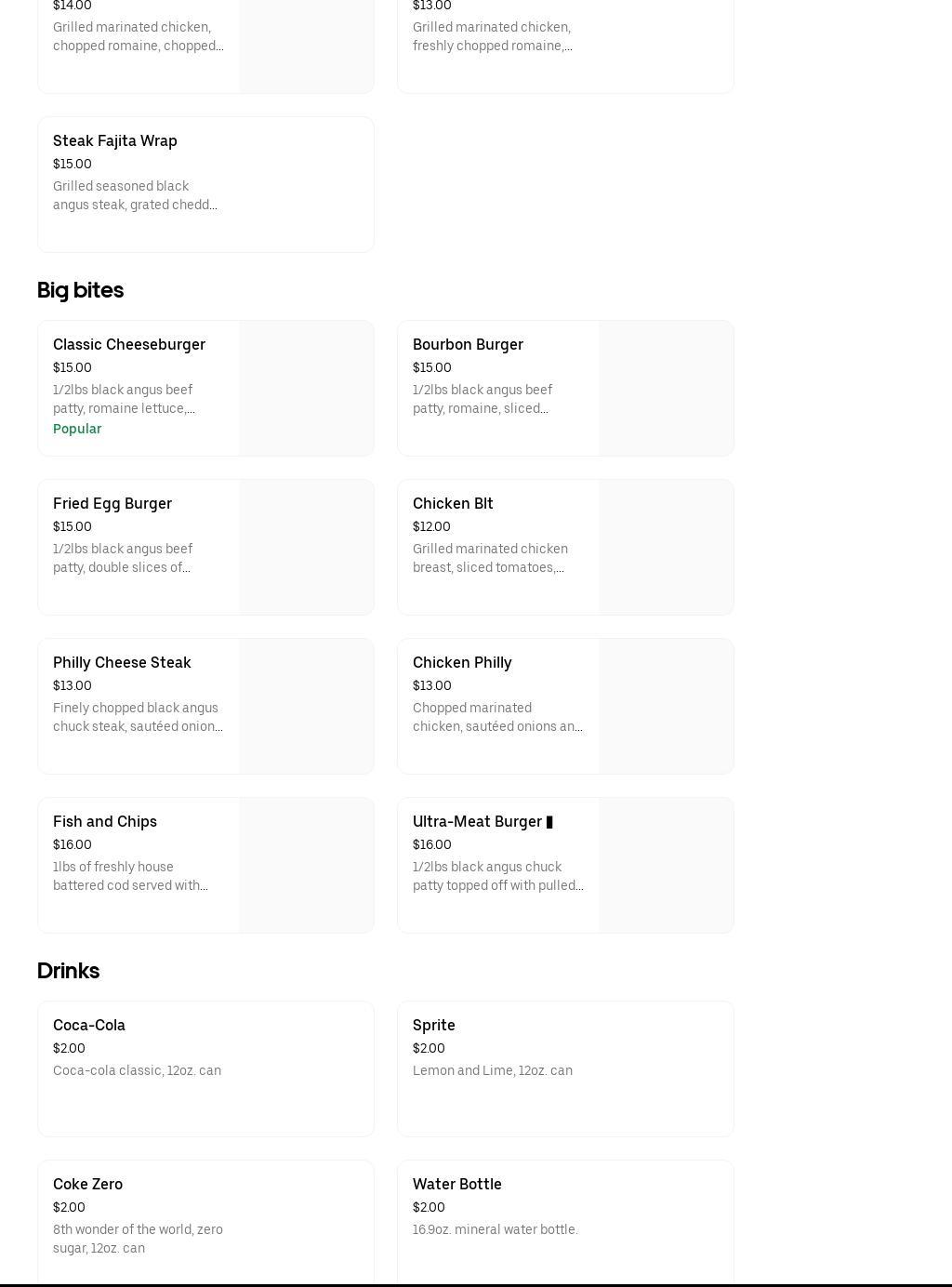The height and width of the screenshot is (1287, 952).
Task: Open the Fish and Chips thumbnail image
Action: 306,865
